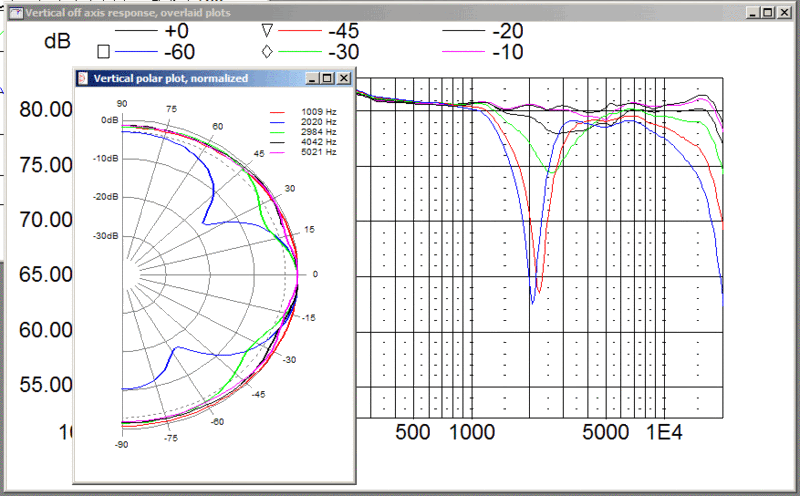Click the 1E4 frequency axis label
This screenshot has width=800, height=496.
click(x=664, y=432)
